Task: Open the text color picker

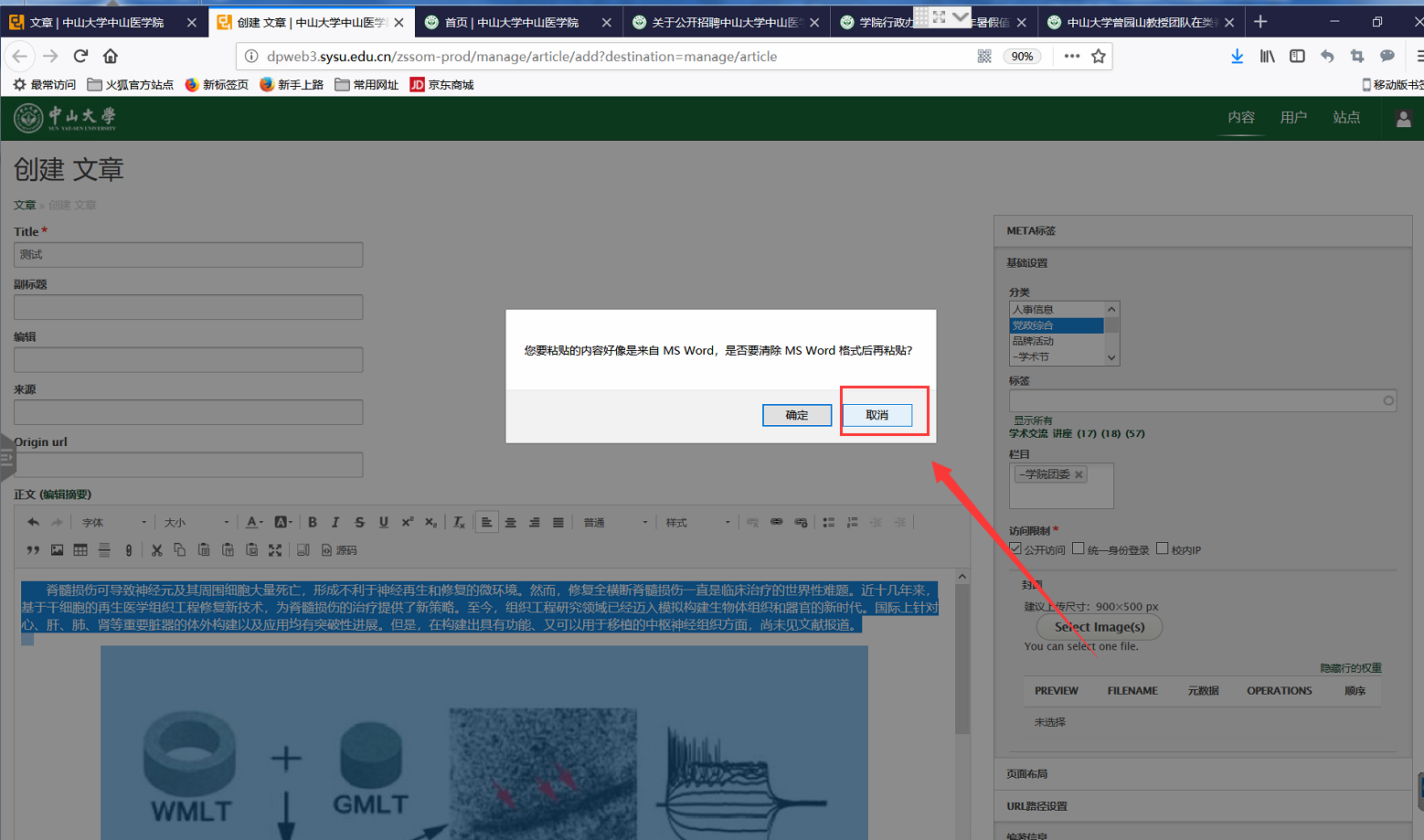Action: (254, 522)
